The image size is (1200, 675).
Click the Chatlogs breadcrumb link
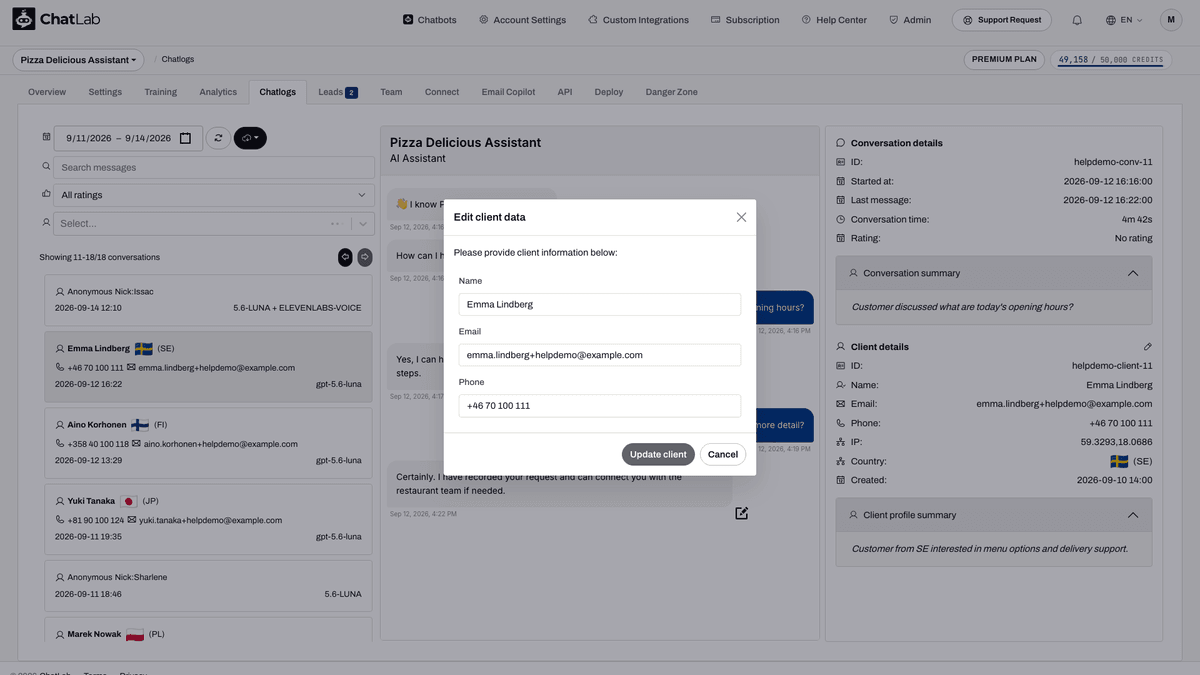pyautogui.click(x=178, y=60)
